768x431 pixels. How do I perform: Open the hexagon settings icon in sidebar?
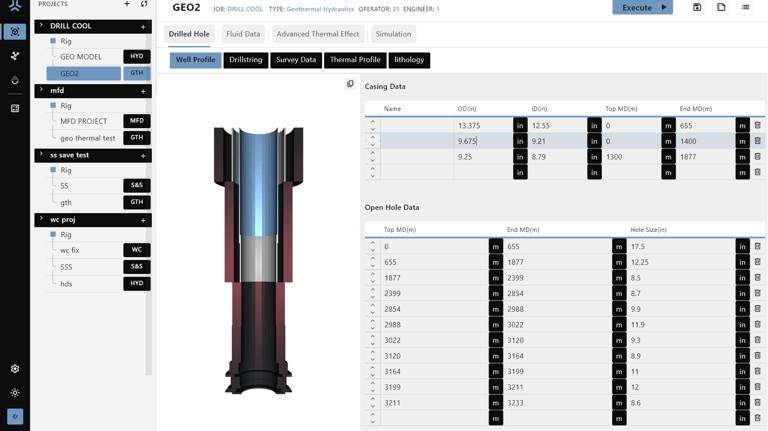[x=15, y=369]
